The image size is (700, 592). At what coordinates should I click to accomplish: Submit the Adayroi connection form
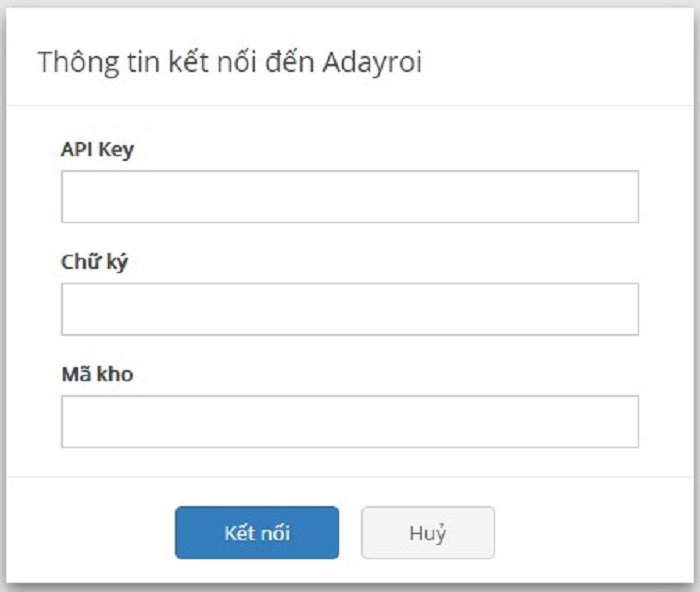[257, 533]
